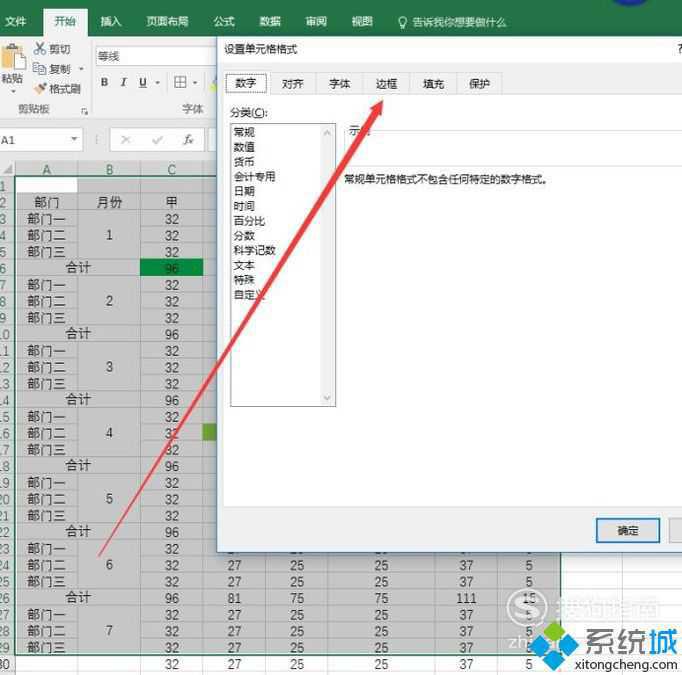Toggle Italic formatting

[124, 82]
